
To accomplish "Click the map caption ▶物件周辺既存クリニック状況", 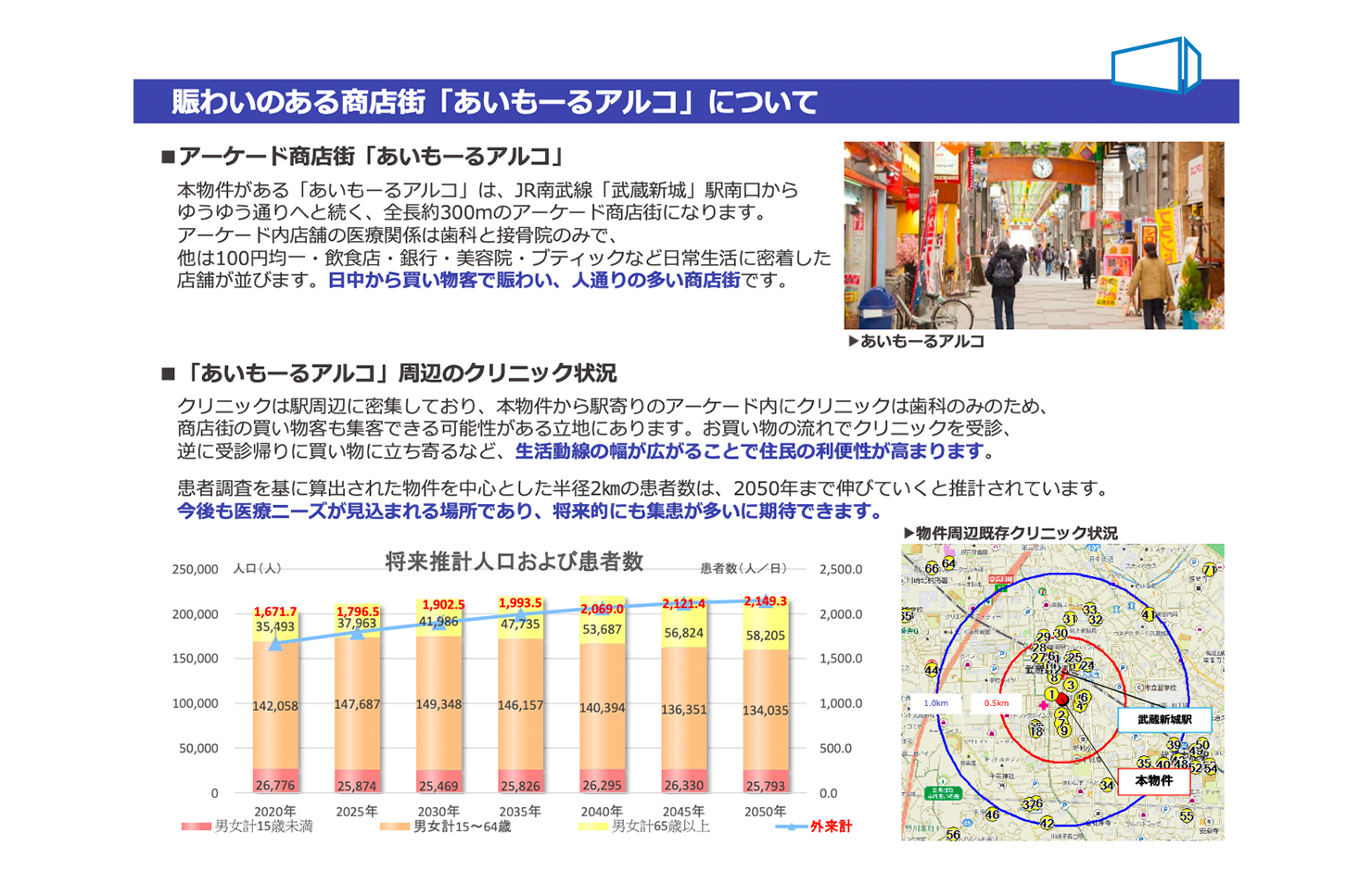I will [1010, 533].
